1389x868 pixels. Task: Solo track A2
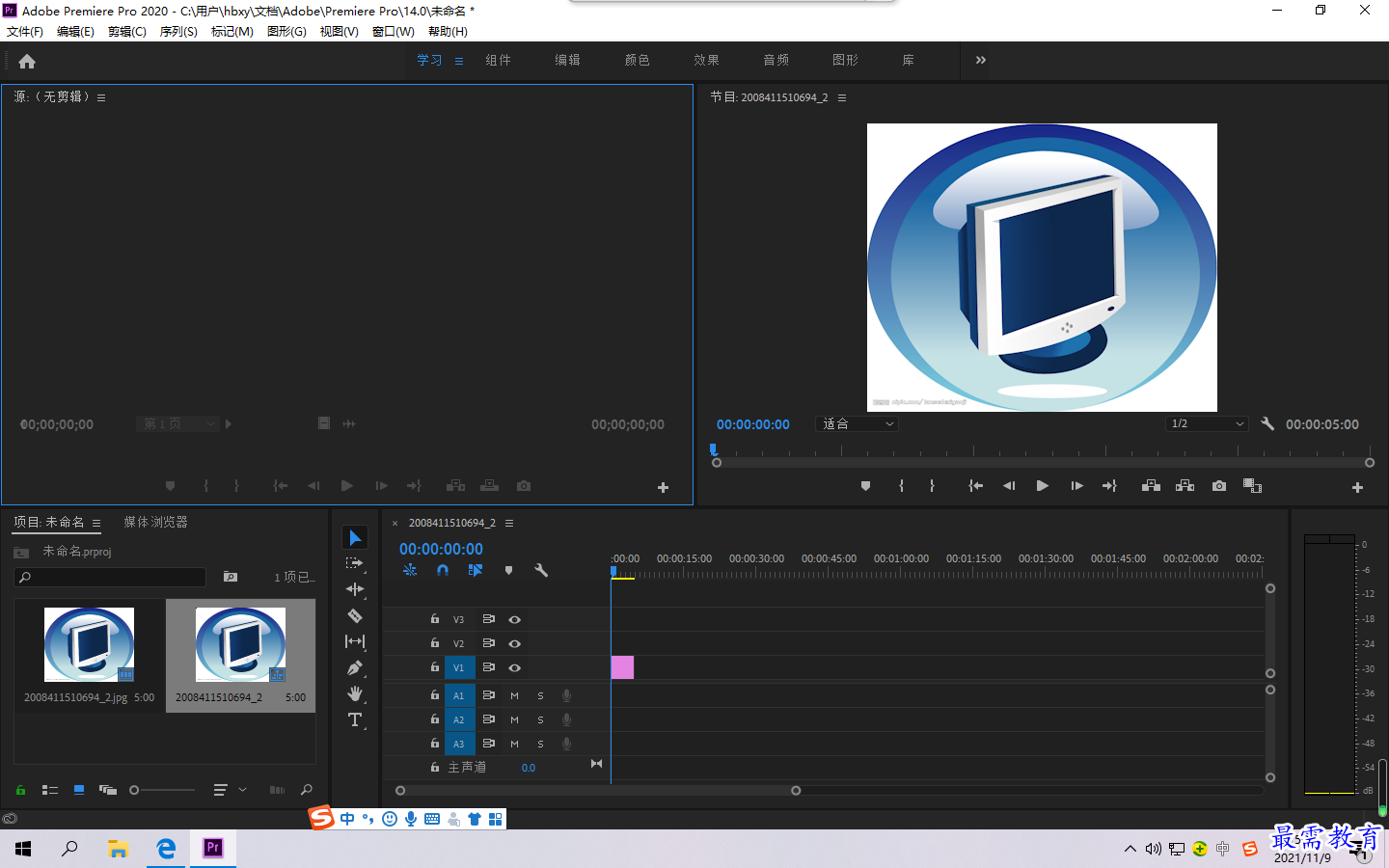(540, 719)
